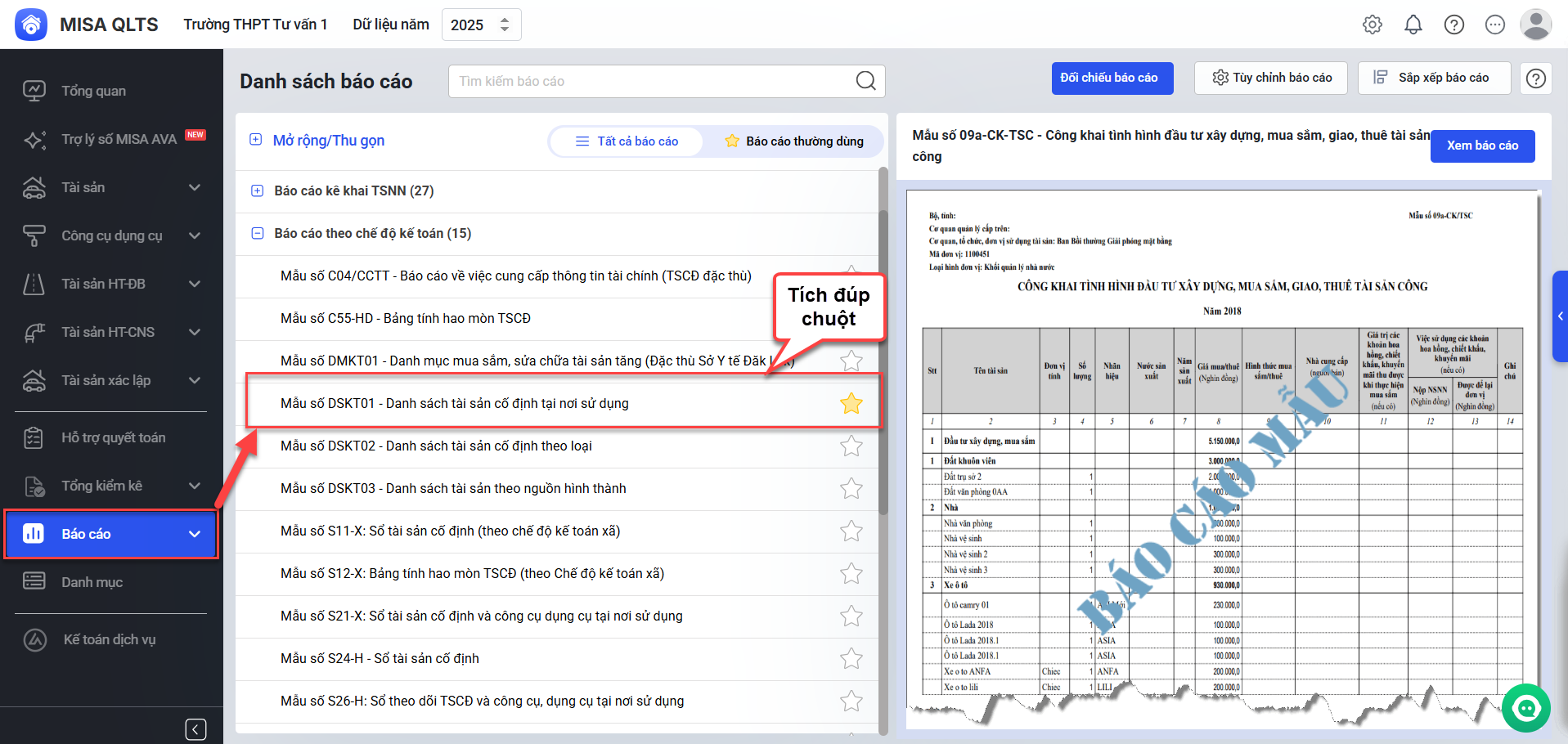Image resolution: width=1568 pixels, height=744 pixels.
Task: Click the Xem báo cáo button
Action: coord(1482,146)
